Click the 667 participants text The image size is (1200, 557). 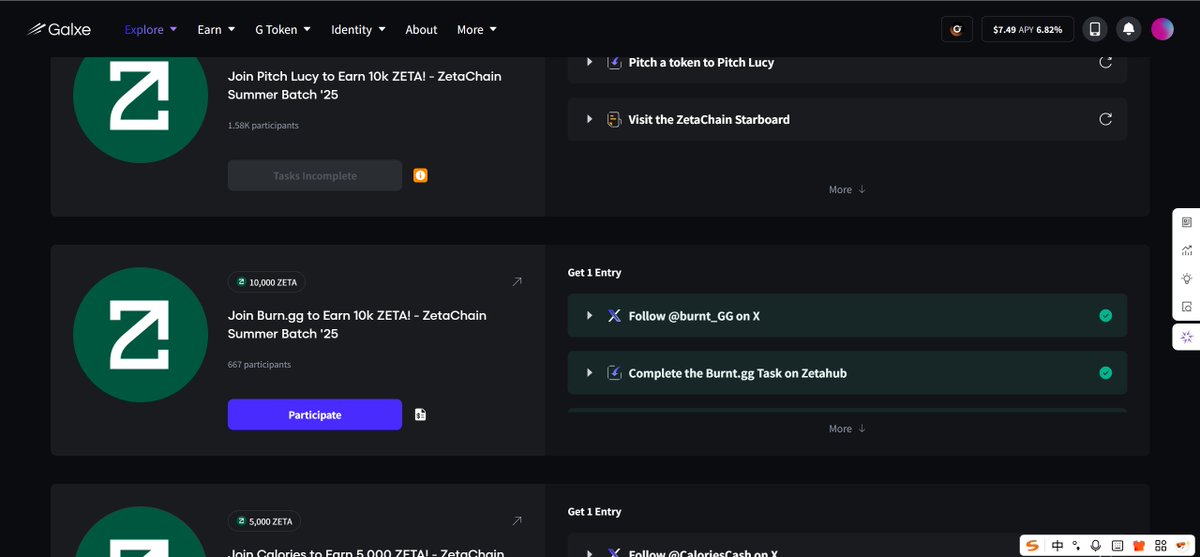pyautogui.click(x=259, y=364)
